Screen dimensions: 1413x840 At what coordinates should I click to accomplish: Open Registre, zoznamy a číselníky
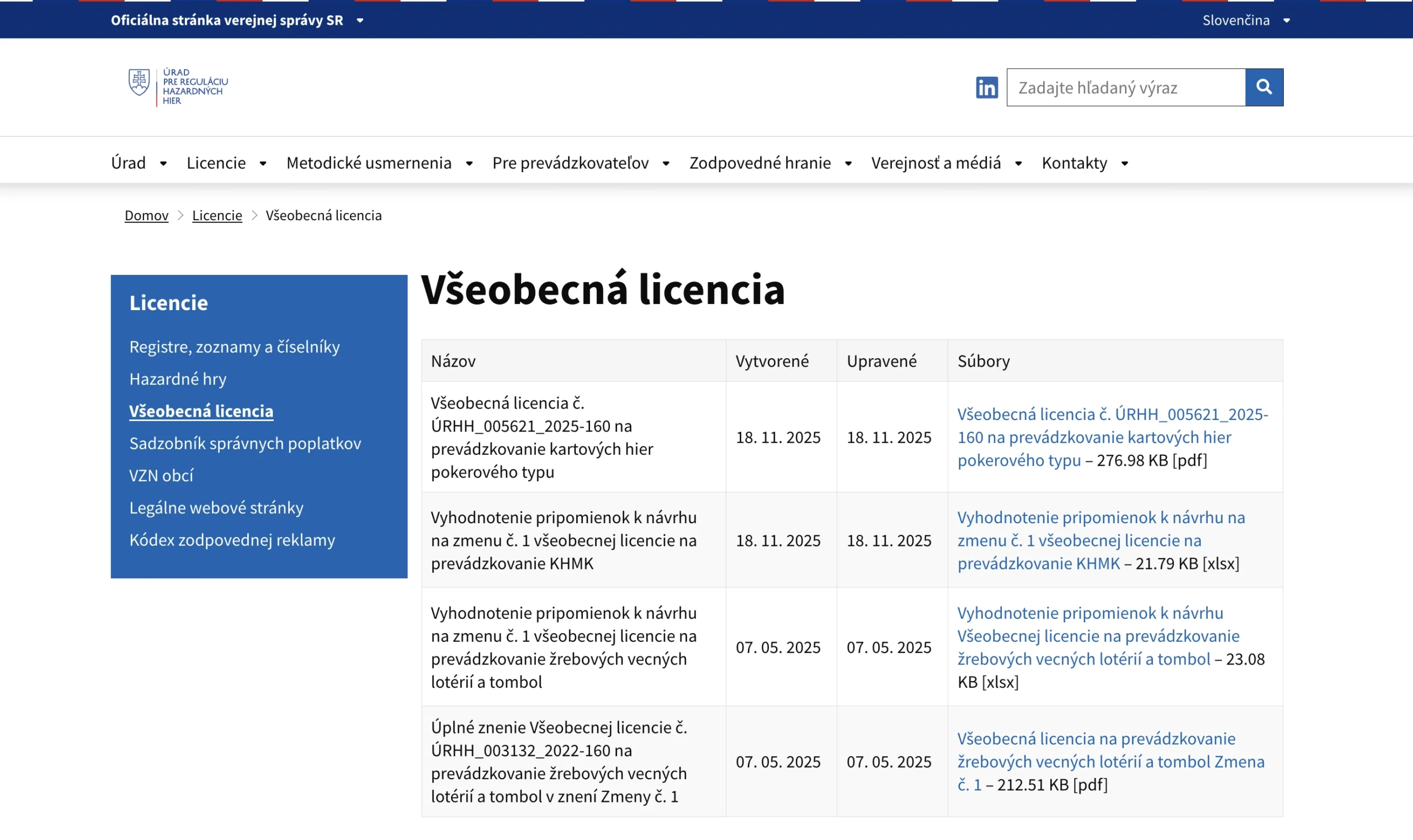(235, 347)
